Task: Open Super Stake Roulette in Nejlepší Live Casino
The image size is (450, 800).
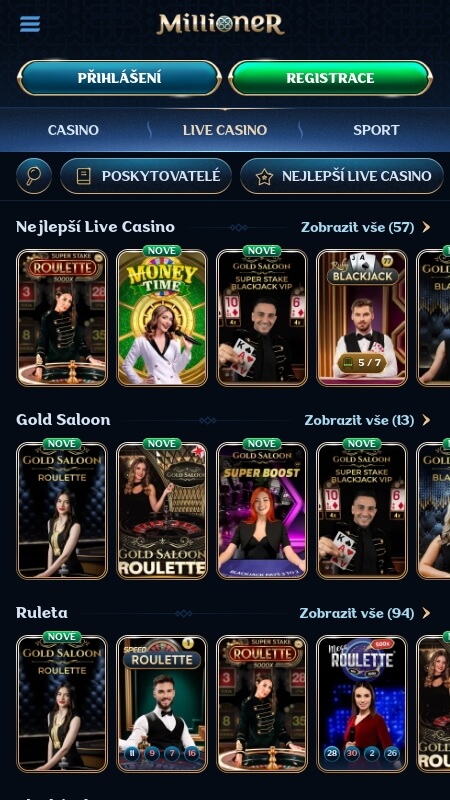Action: (62, 317)
